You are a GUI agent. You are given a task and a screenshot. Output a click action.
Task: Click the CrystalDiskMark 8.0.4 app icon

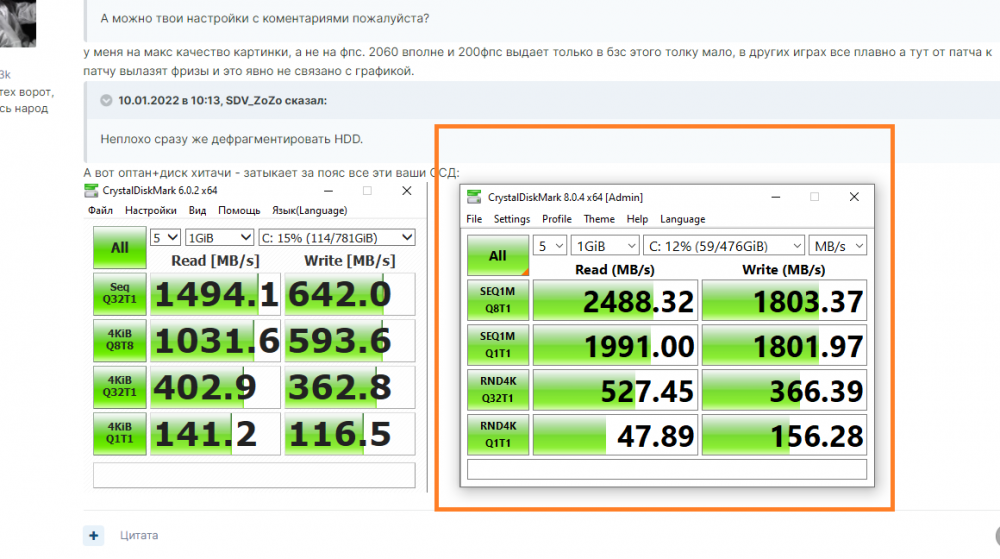point(474,197)
